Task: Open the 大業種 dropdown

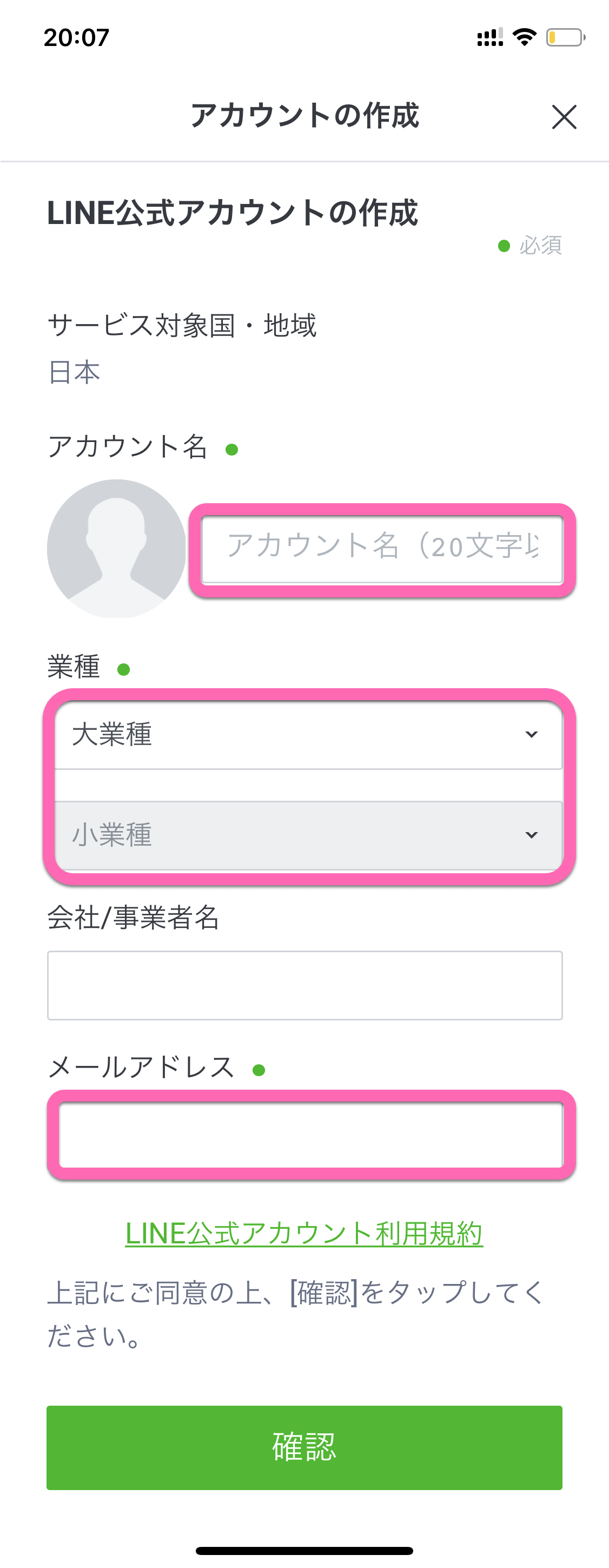Action: pyautogui.click(x=308, y=735)
